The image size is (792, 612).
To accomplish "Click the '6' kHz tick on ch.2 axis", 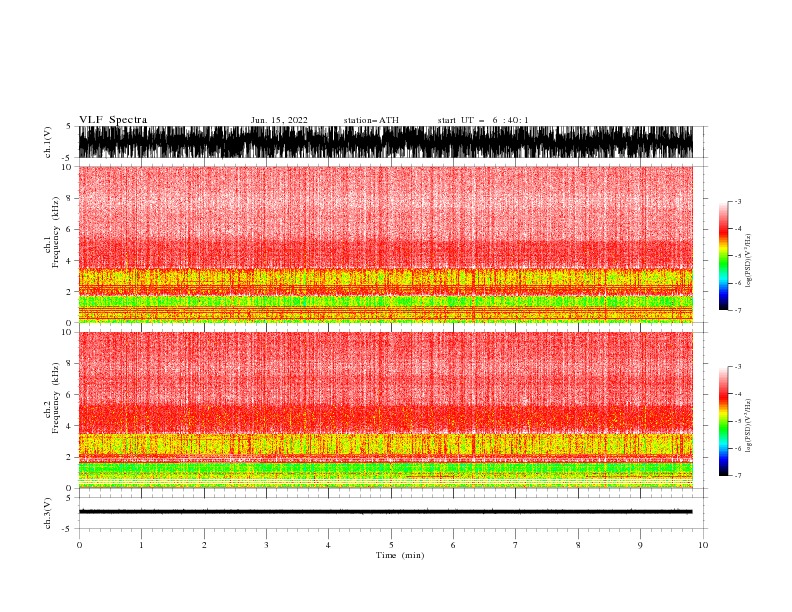I will point(69,394).
